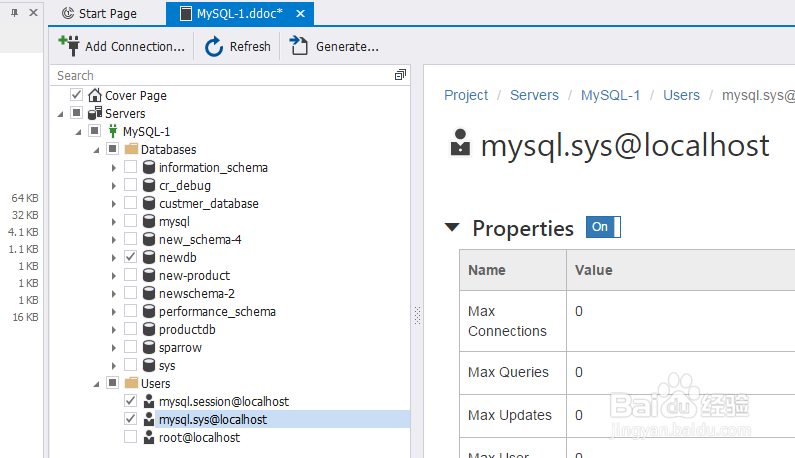The width and height of the screenshot is (795, 458).
Task: Open the MySQL-1 breadcrumb link
Action: [x=610, y=95]
